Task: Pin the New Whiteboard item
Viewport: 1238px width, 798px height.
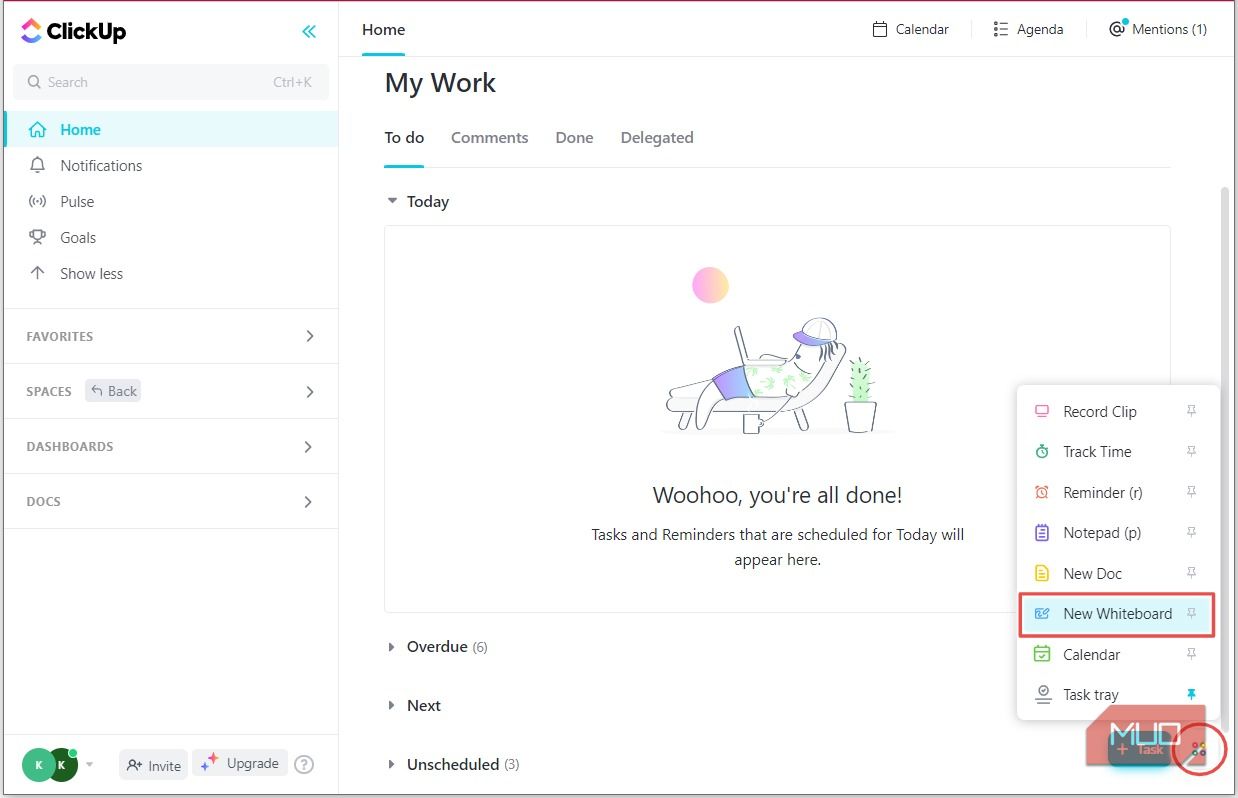Action: (1191, 613)
